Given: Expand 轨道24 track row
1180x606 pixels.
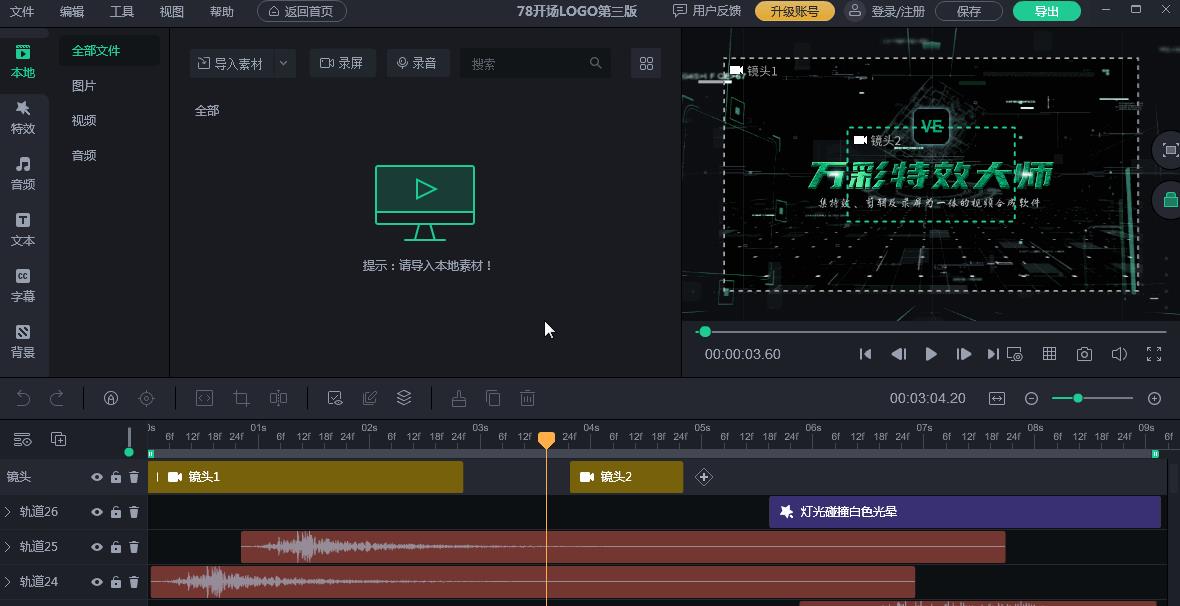Looking at the screenshot, I should (x=8, y=582).
